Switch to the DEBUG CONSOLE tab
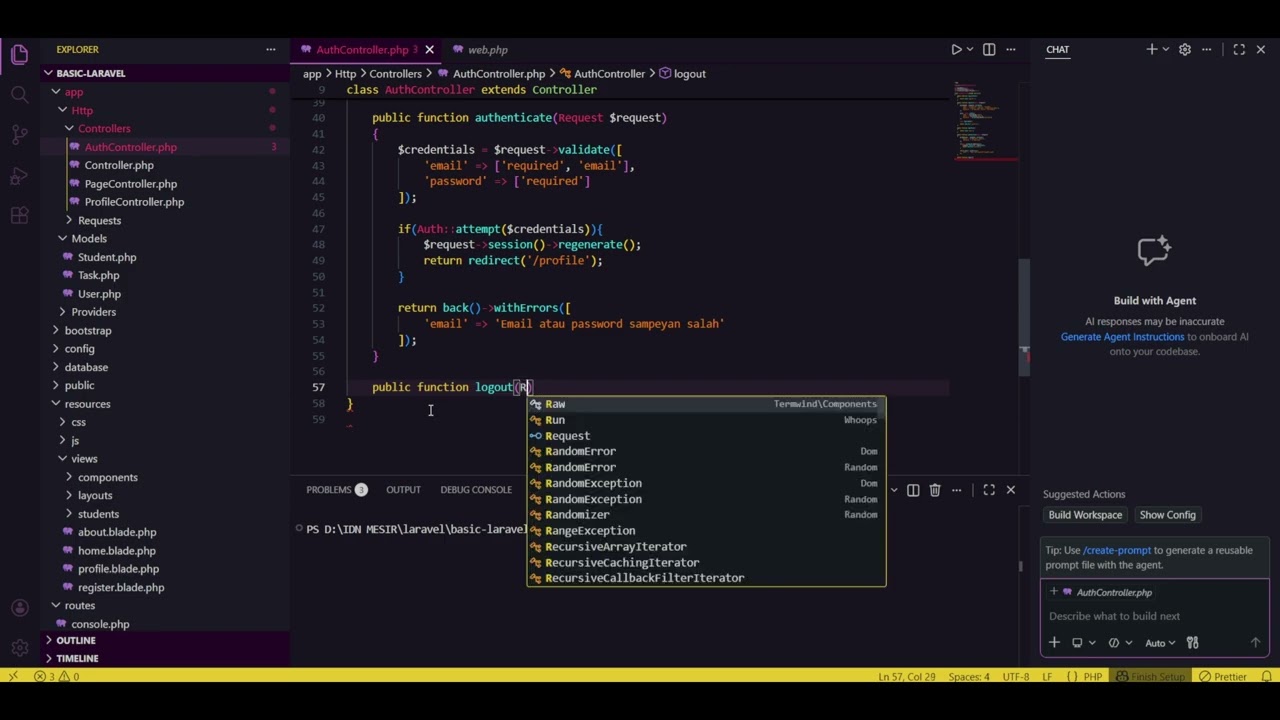The height and width of the screenshot is (720, 1280). click(476, 490)
